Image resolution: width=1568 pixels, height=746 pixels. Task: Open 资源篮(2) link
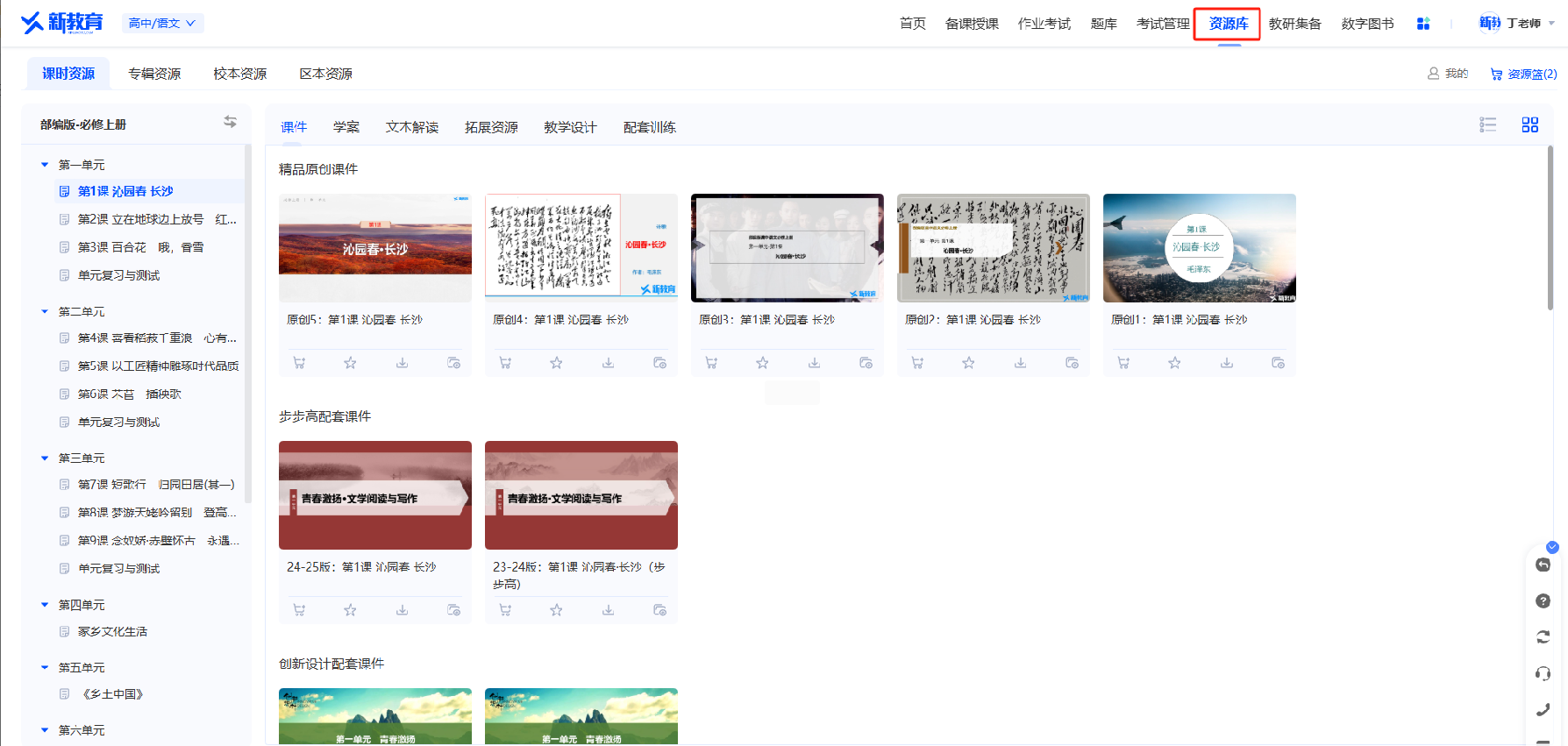(x=1523, y=74)
